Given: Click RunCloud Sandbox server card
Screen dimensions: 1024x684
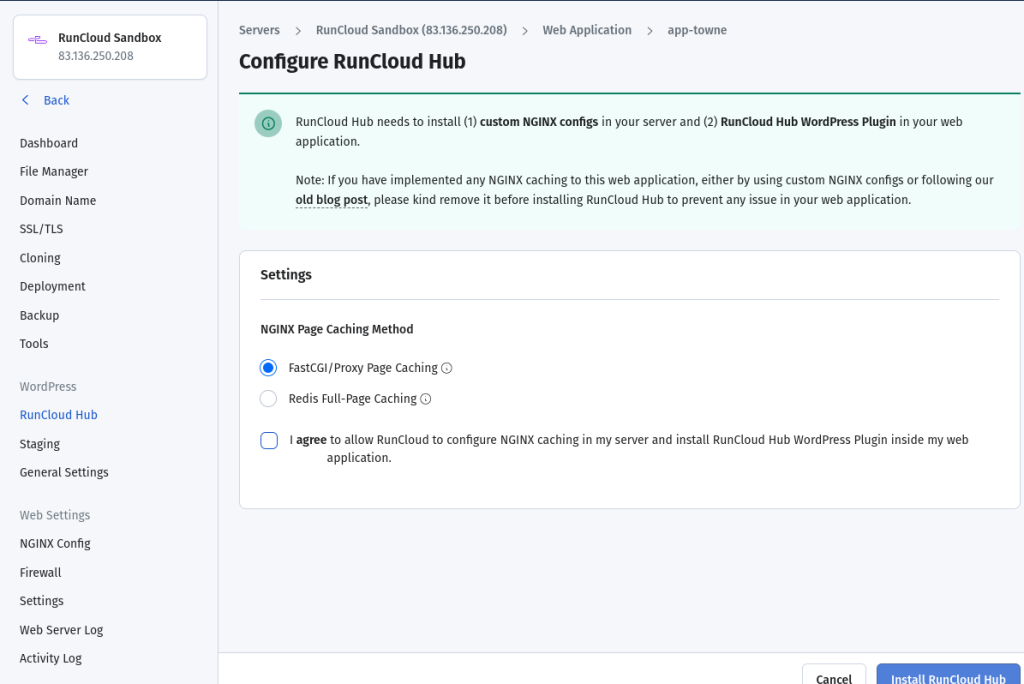Looking at the screenshot, I should tap(110, 47).
